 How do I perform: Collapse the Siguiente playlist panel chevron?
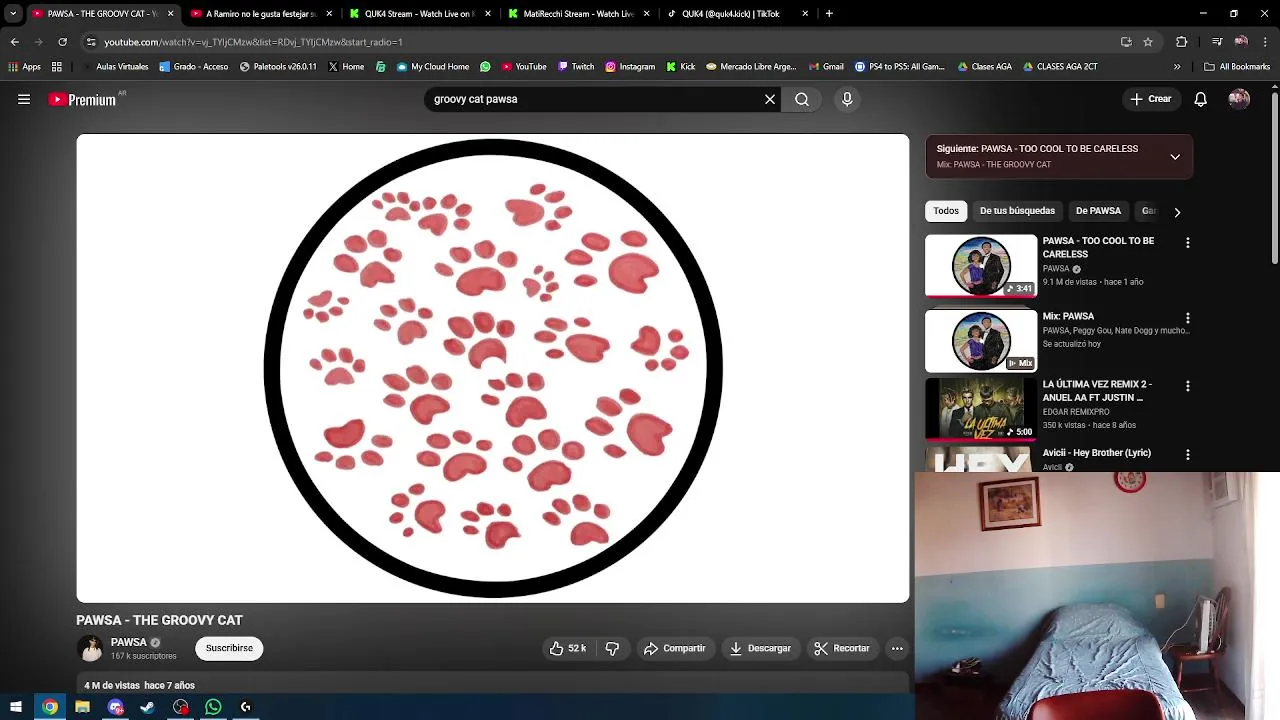pos(1175,157)
